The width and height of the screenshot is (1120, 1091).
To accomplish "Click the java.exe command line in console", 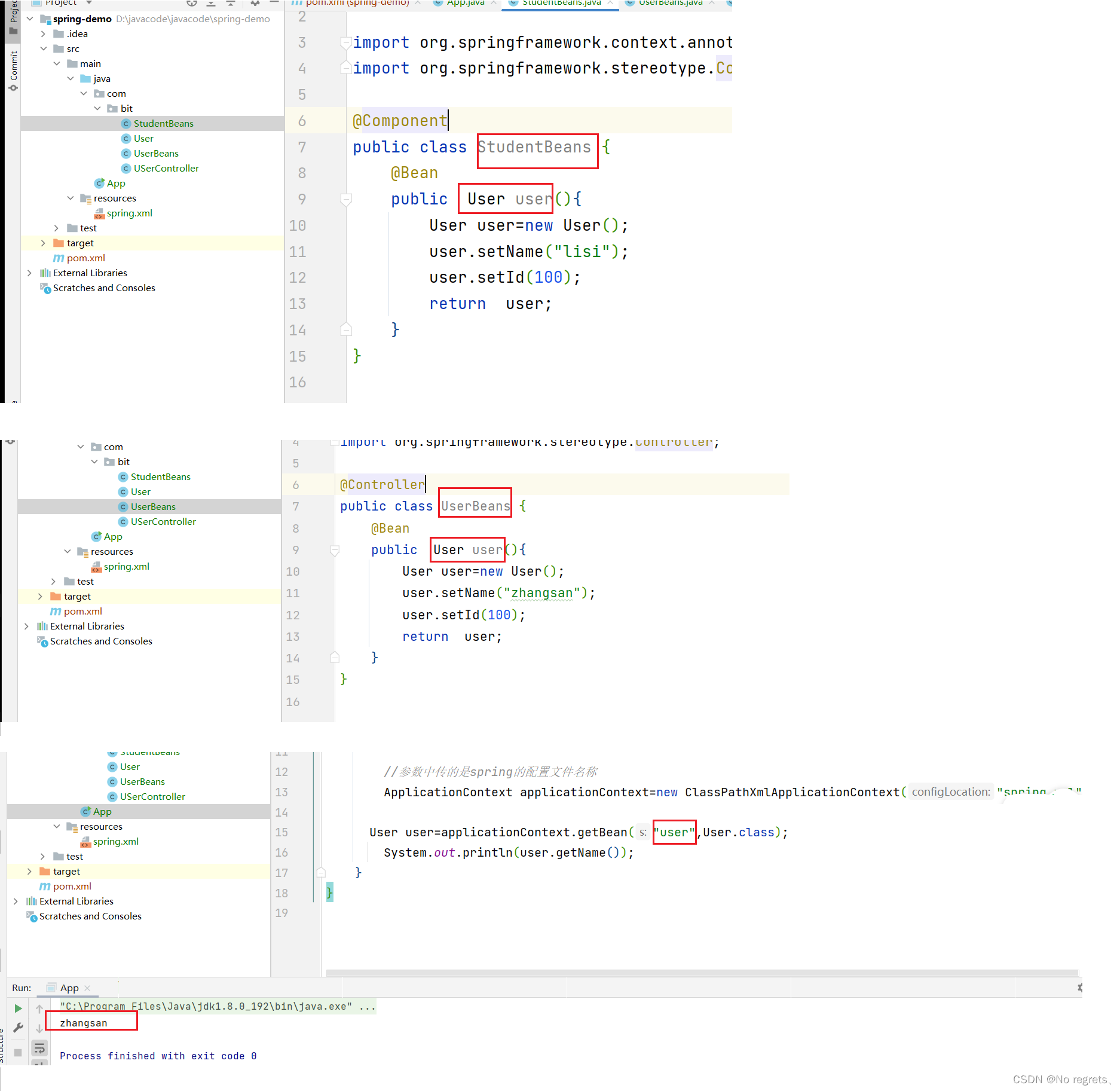I will 218,1006.
